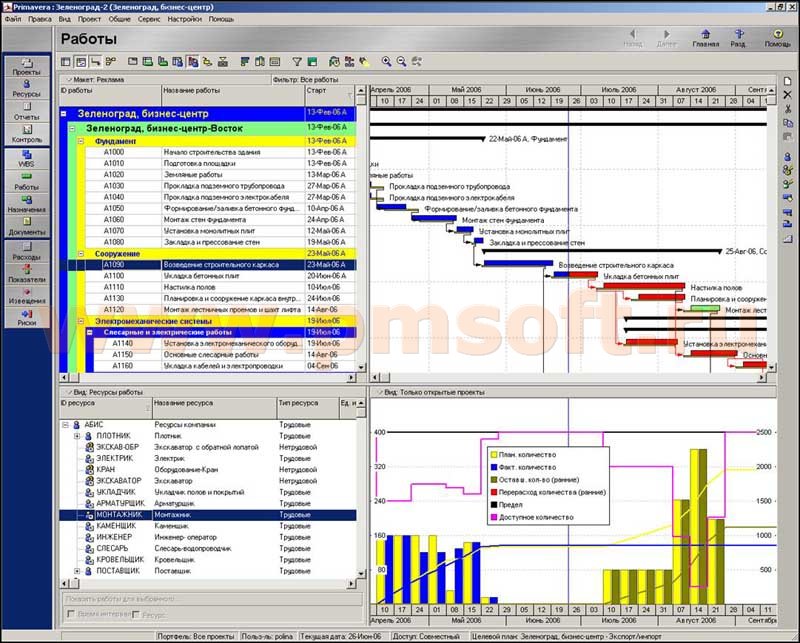Click the scheduling clock toolbar icon

tap(334, 62)
